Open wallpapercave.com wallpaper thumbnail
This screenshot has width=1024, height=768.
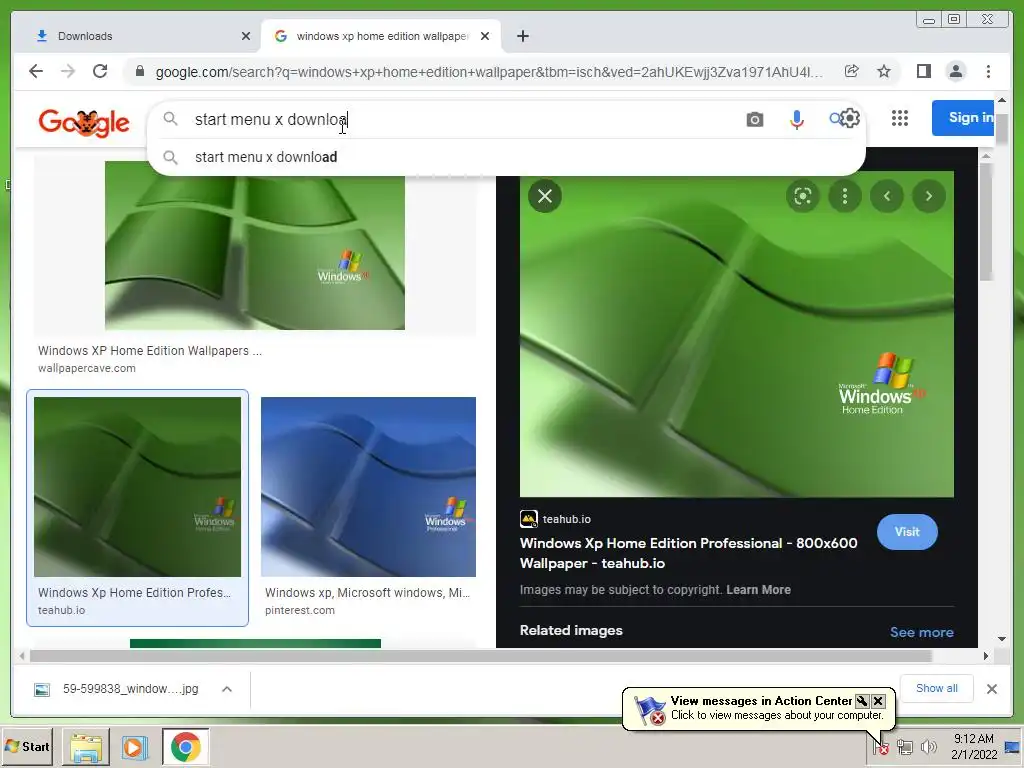(x=255, y=246)
